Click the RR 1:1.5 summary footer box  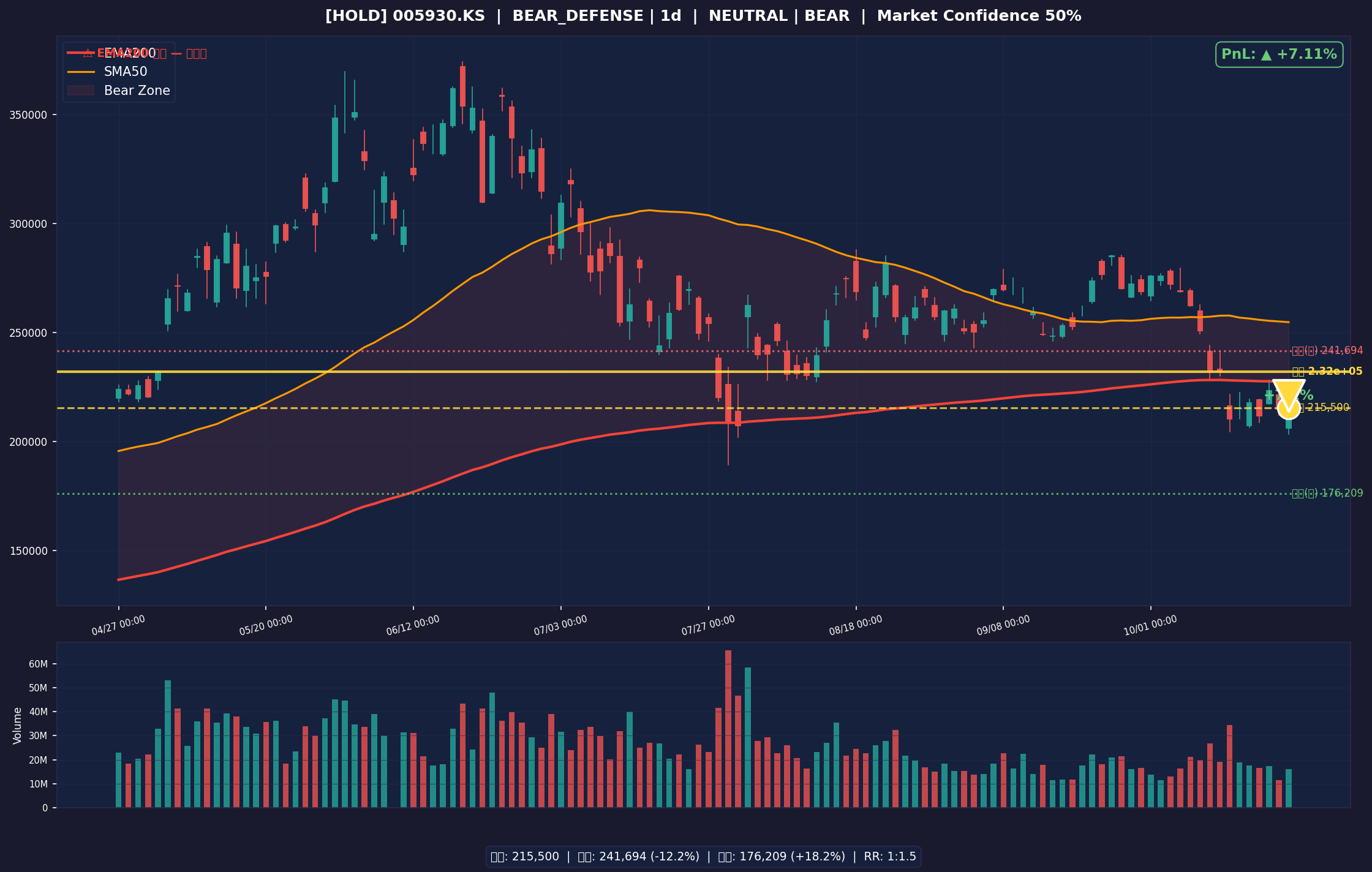point(703,857)
